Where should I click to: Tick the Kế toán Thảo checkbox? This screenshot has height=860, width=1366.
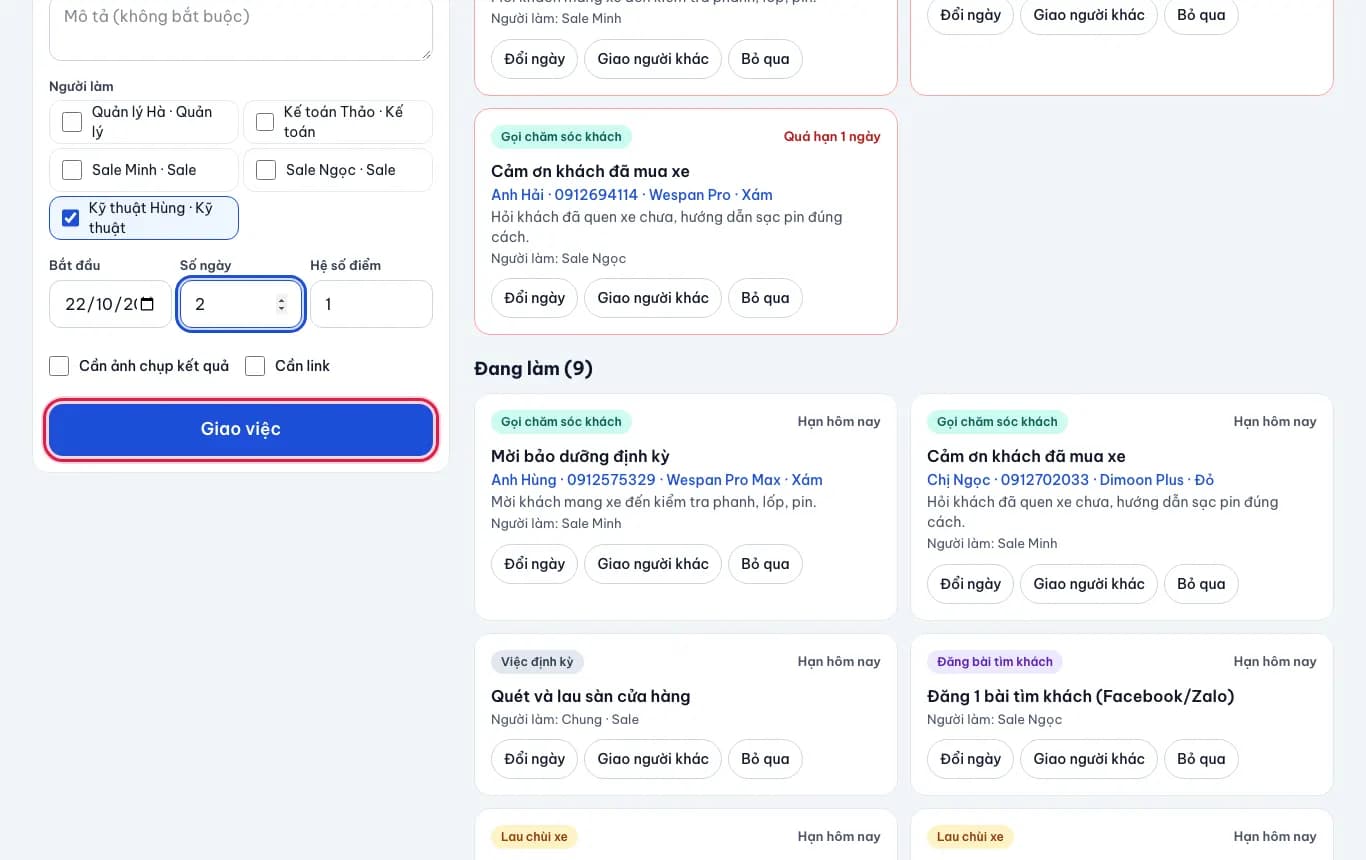click(265, 122)
